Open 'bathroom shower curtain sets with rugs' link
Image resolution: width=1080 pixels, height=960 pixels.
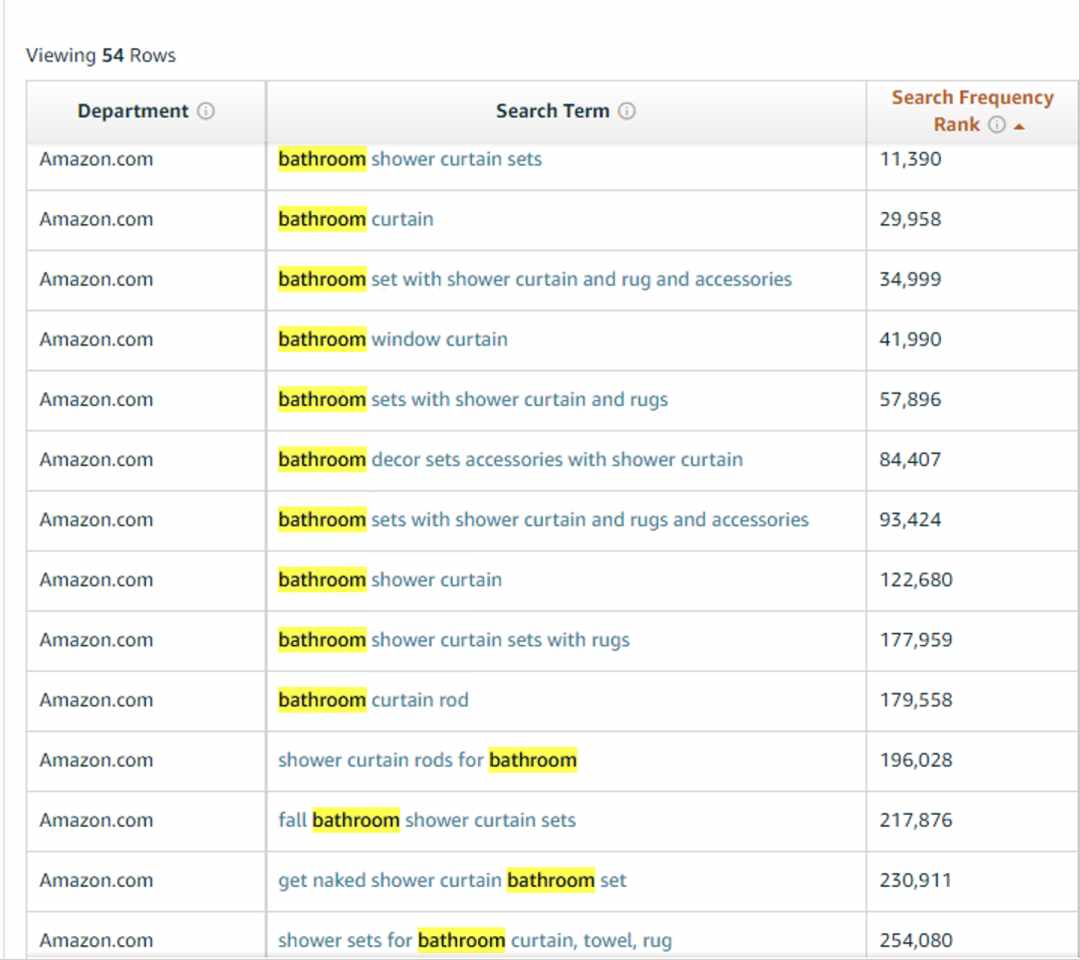click(x=453, y=640)
